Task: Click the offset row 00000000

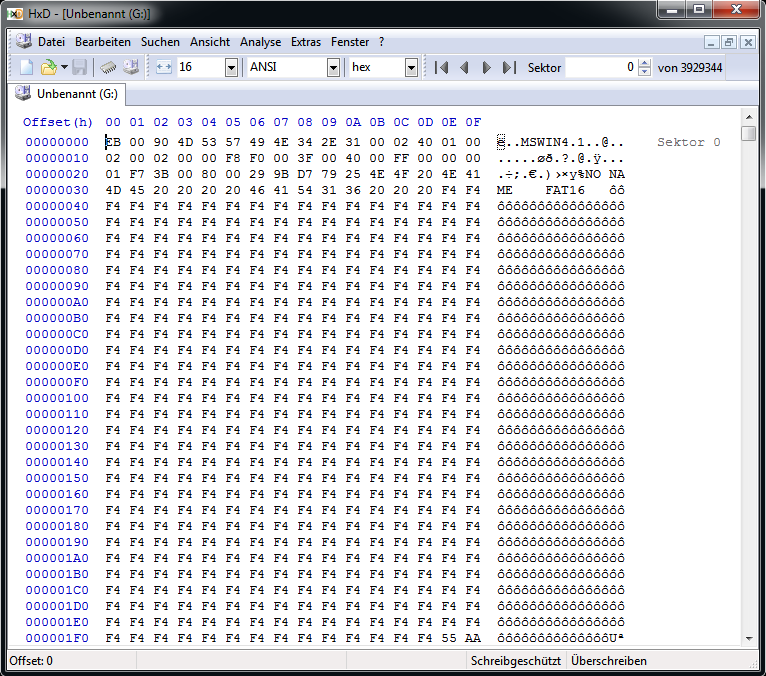Action: [57, 142]
